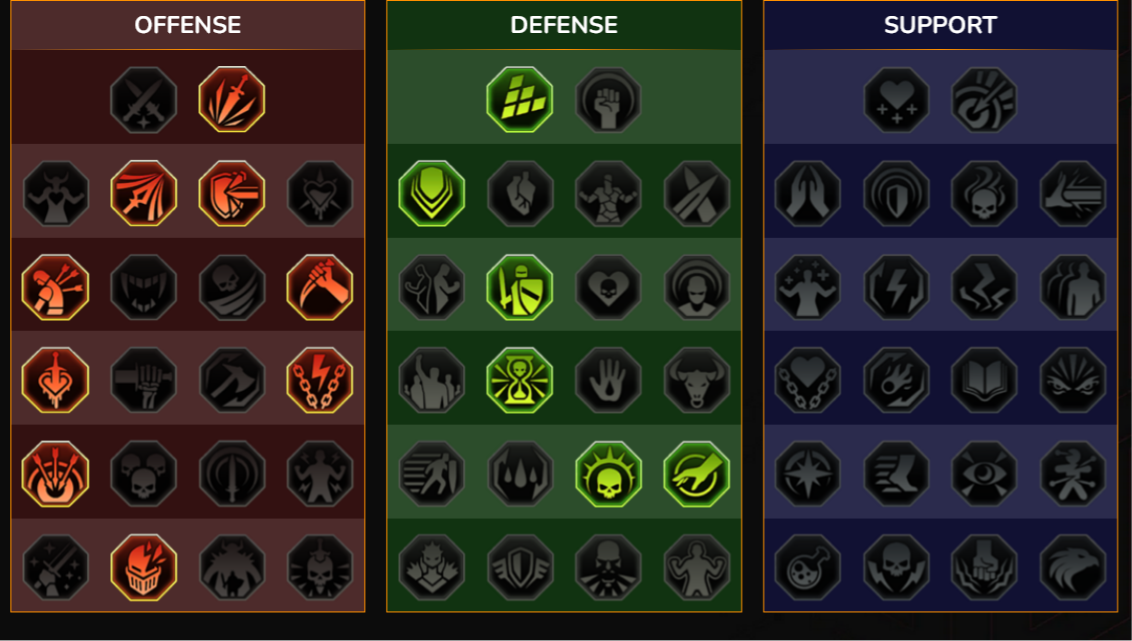Click the green hourglass Defense mastery
The height and width of the screenshot is (641, 1132).
pos(520,380)
